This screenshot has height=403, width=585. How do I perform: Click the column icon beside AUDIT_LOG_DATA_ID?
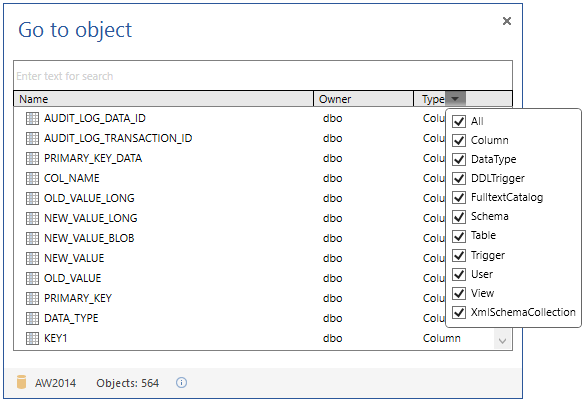coord(32,118)
